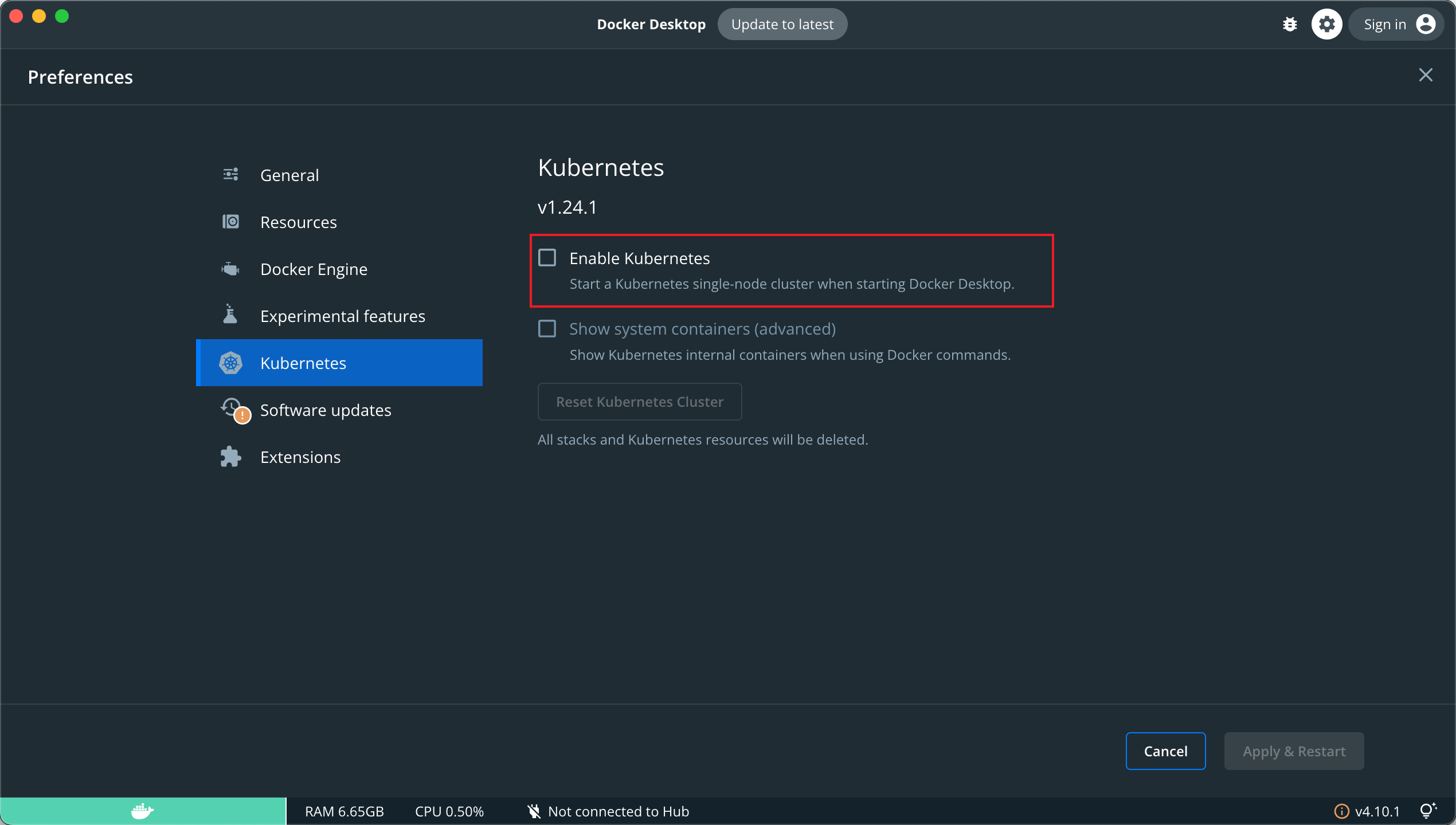
Task: Click the Experimental features sidebar icon
Action: coord(231,315)
